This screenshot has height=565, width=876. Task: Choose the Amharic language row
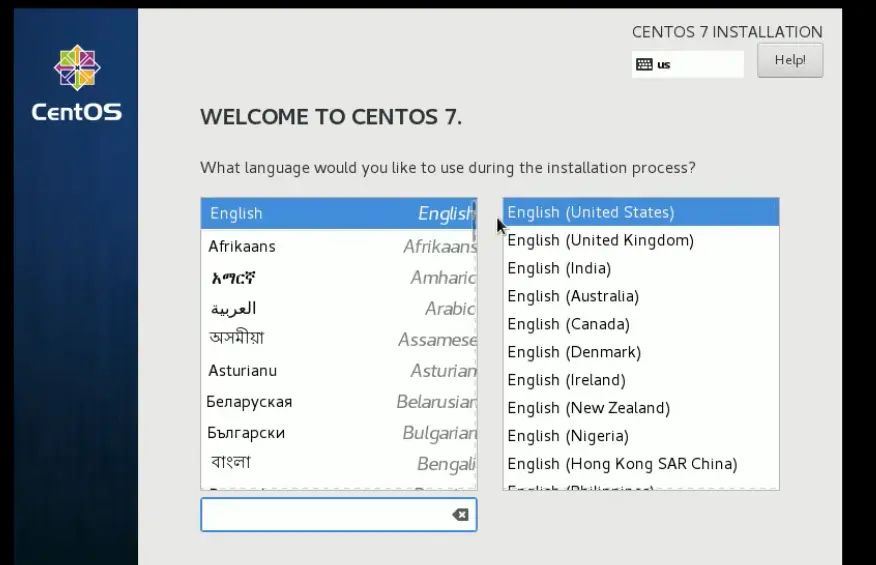pos(339,277)
